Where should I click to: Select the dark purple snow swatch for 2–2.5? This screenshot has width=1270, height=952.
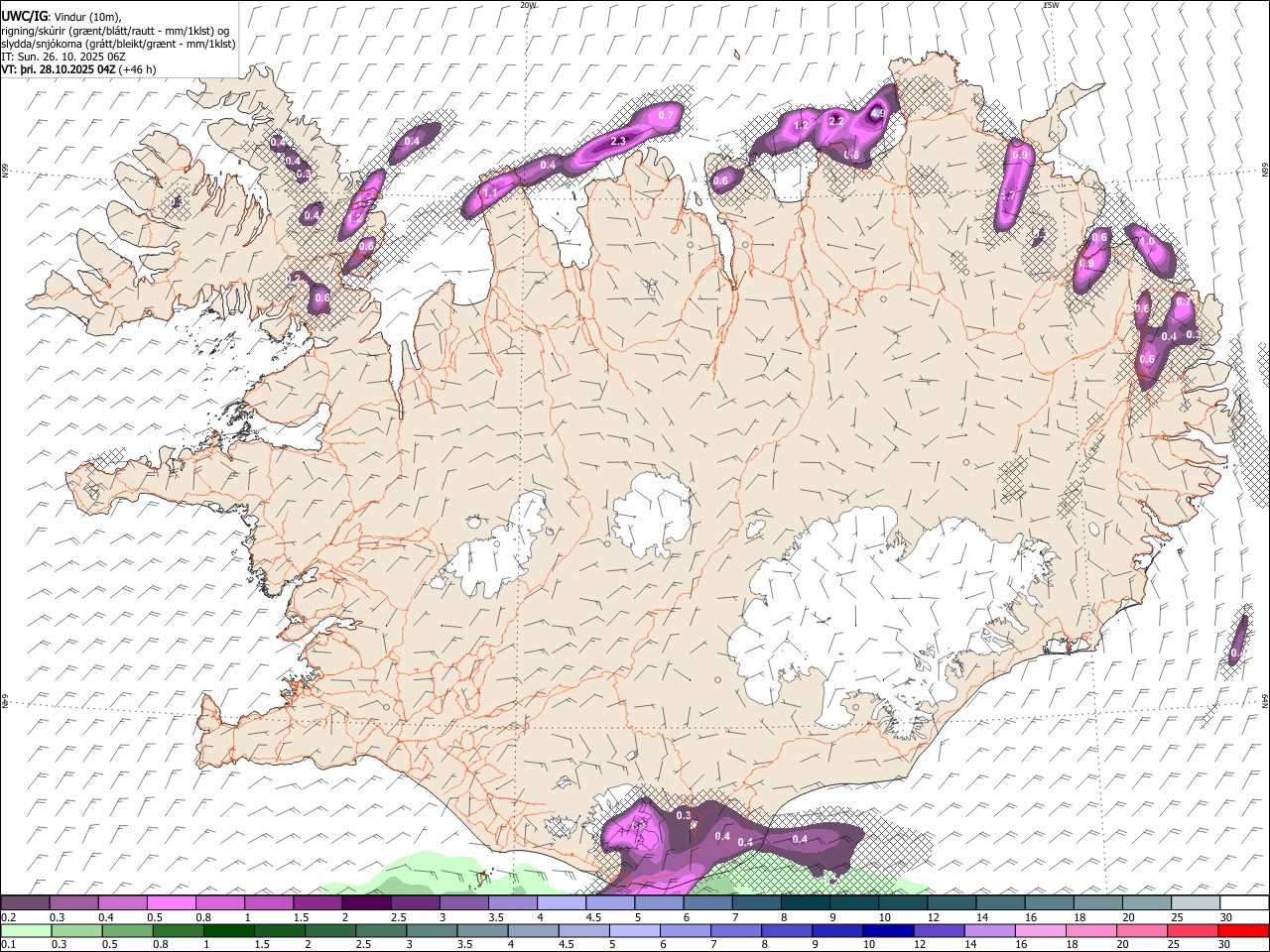(x=366, y=903)
